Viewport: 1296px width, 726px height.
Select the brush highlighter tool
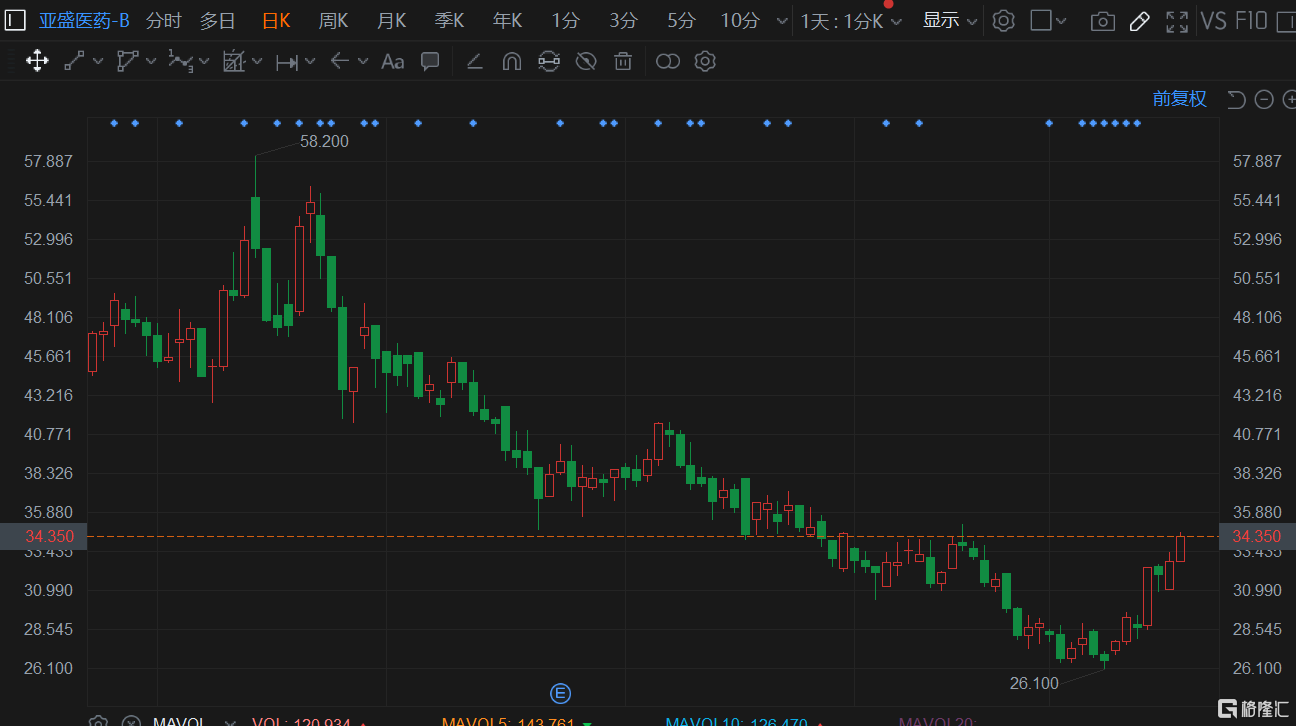click(475, 62)
